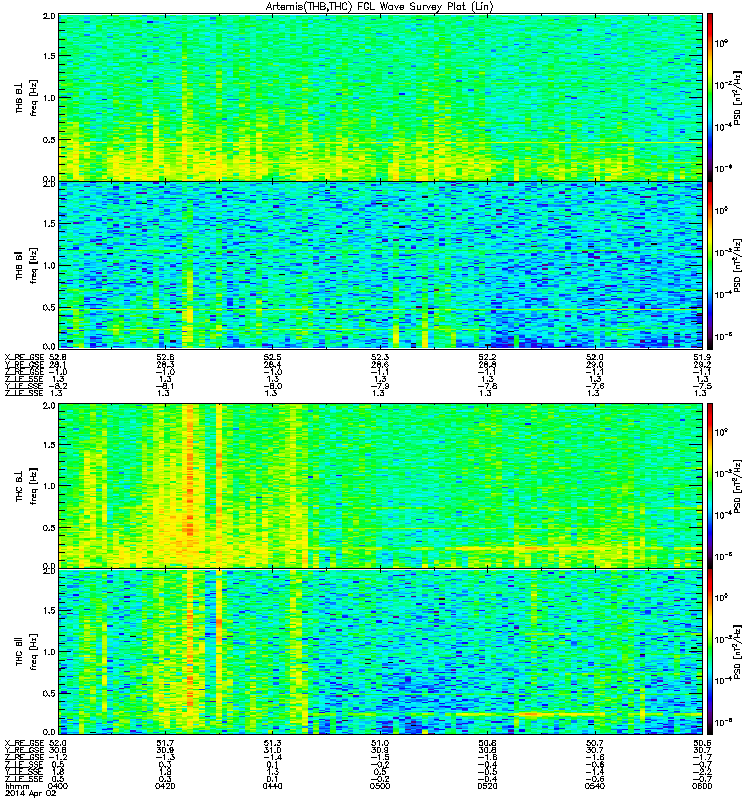Click THB X_RE_GSE value "52.8"
Viewport: 750px width, 800px height.
pos(58,357)
